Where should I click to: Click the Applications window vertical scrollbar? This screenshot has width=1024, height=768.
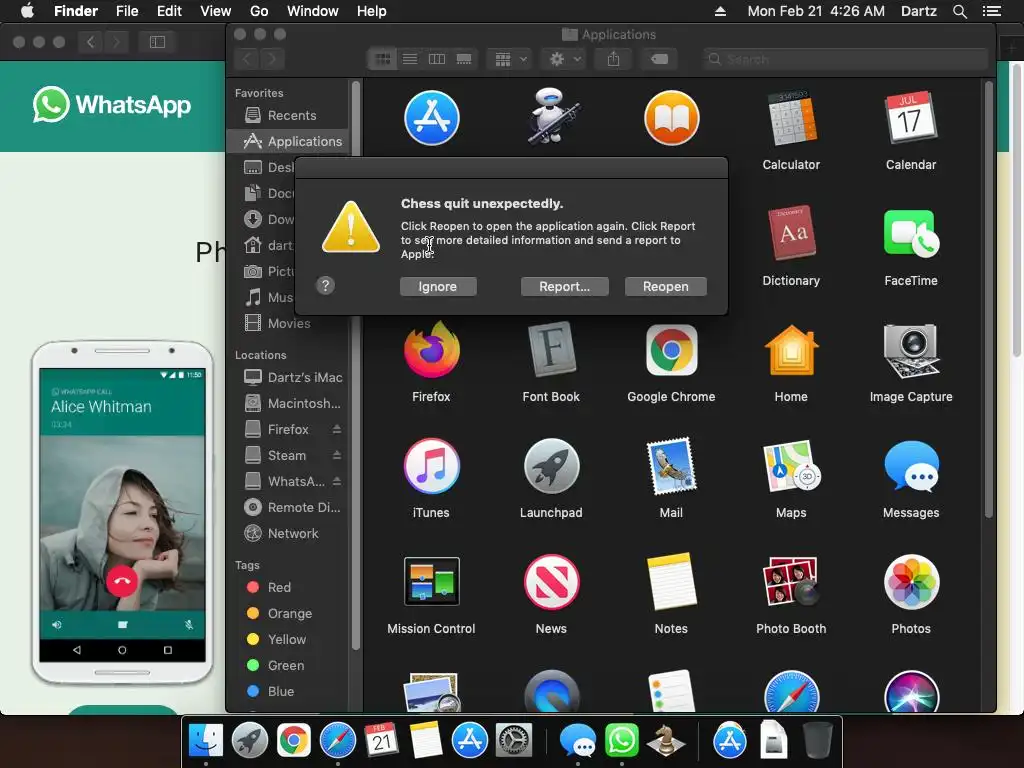[989, 299]
